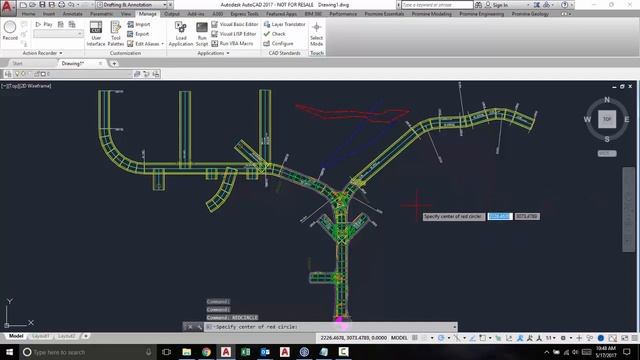The width and height of the screenshot is (640, 360).
Task: Open workspace switching gear in status bar
Action: point(563,338)
